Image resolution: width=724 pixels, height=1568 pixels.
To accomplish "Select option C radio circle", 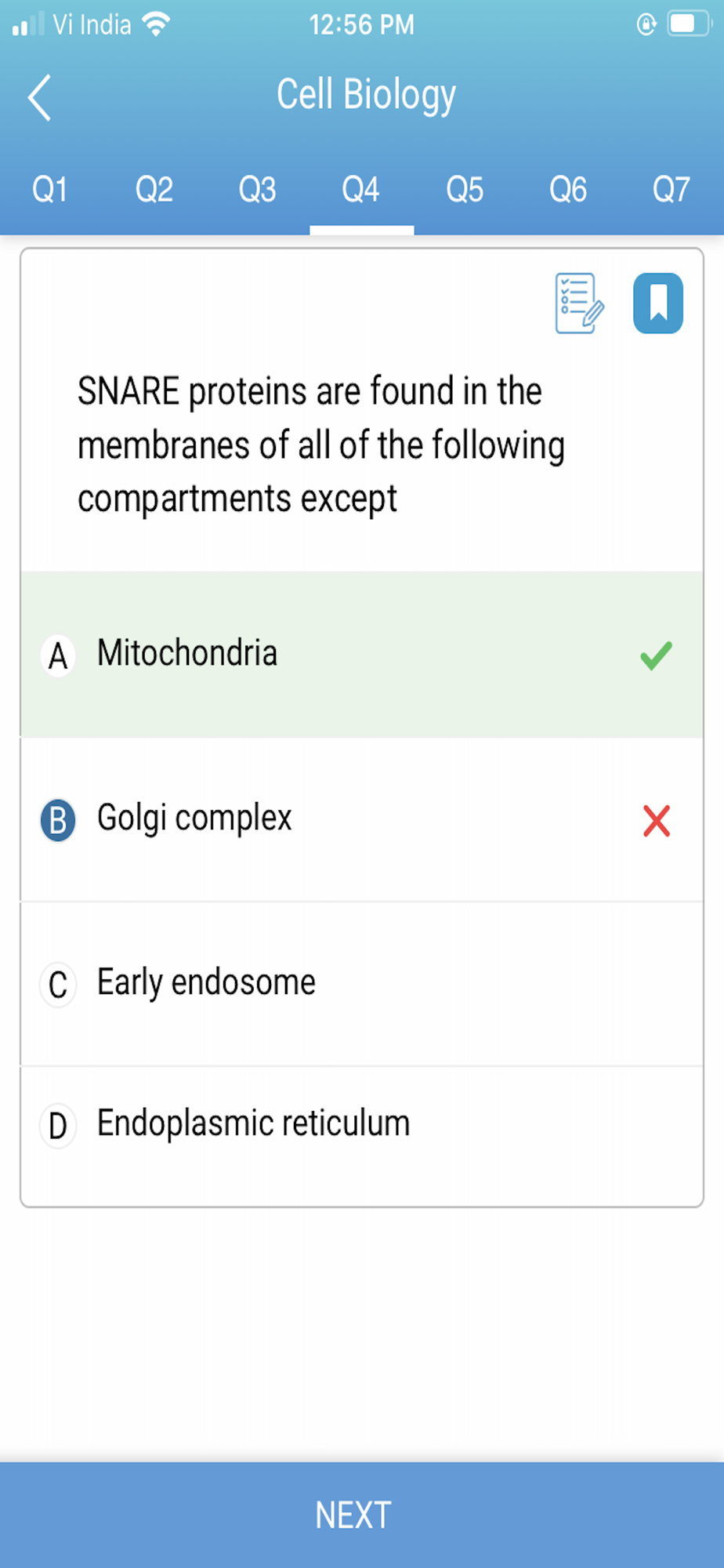I will point(58,985).
